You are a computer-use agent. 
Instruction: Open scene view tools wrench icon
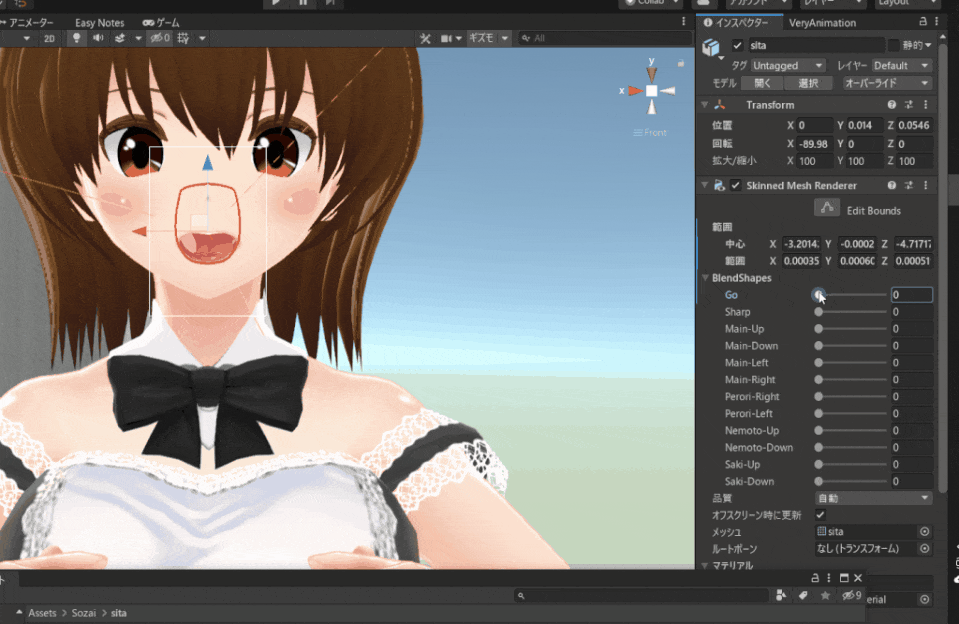click(x=425, y=38)
